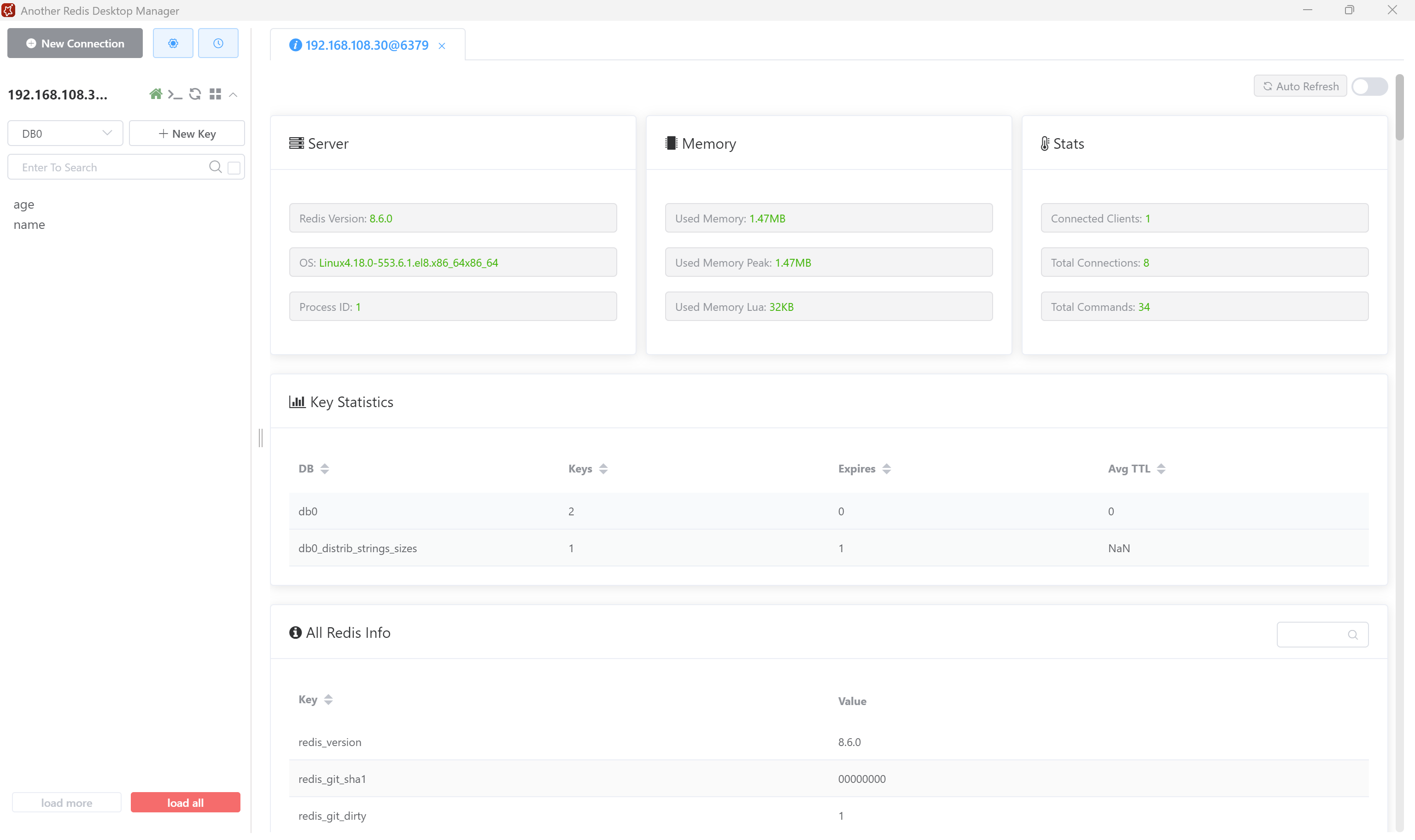Sort Key Statistics by Keys column
1415x840 pixels.
click(x=603, y=469)
